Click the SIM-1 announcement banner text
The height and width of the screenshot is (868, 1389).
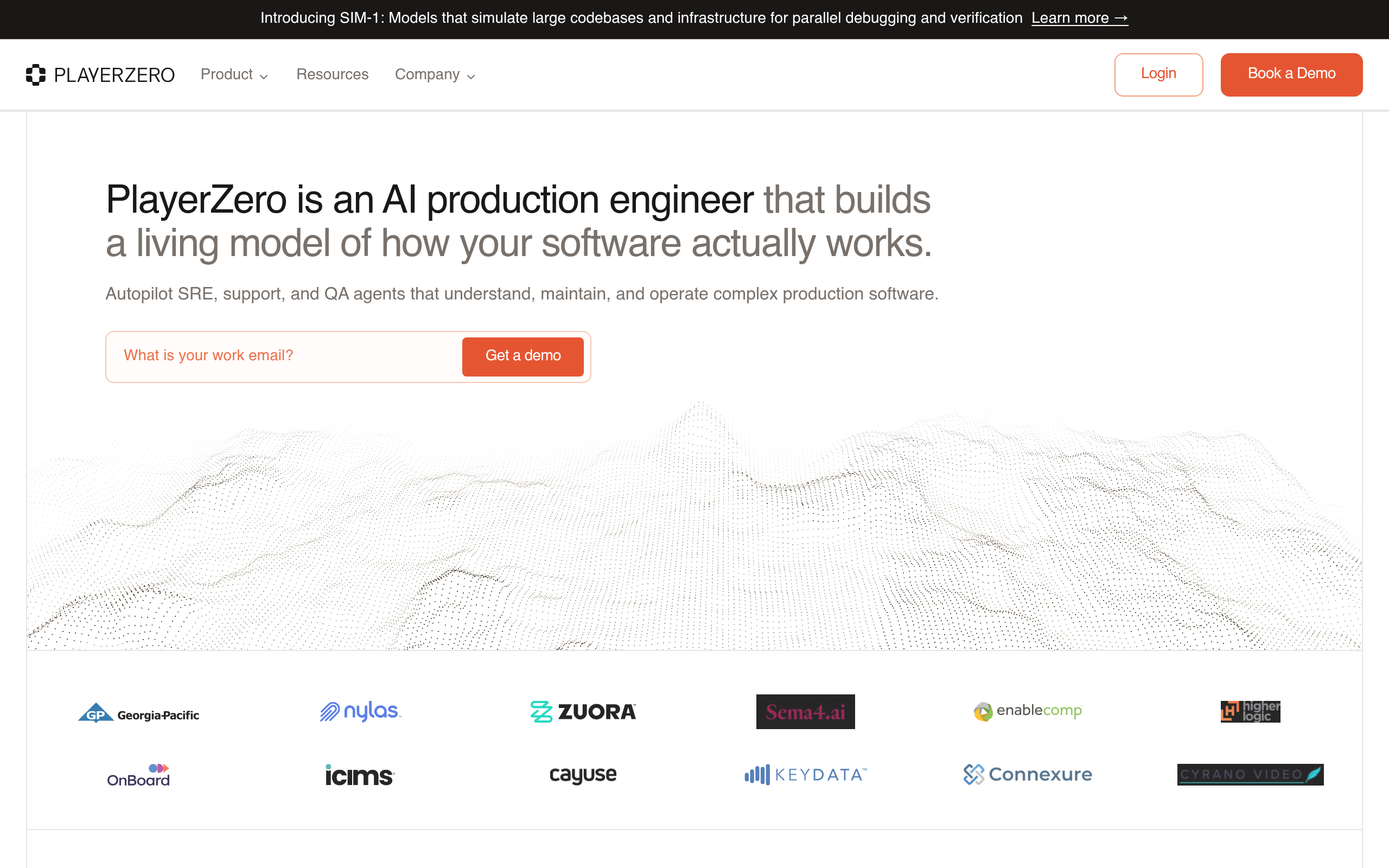(641, 18)
